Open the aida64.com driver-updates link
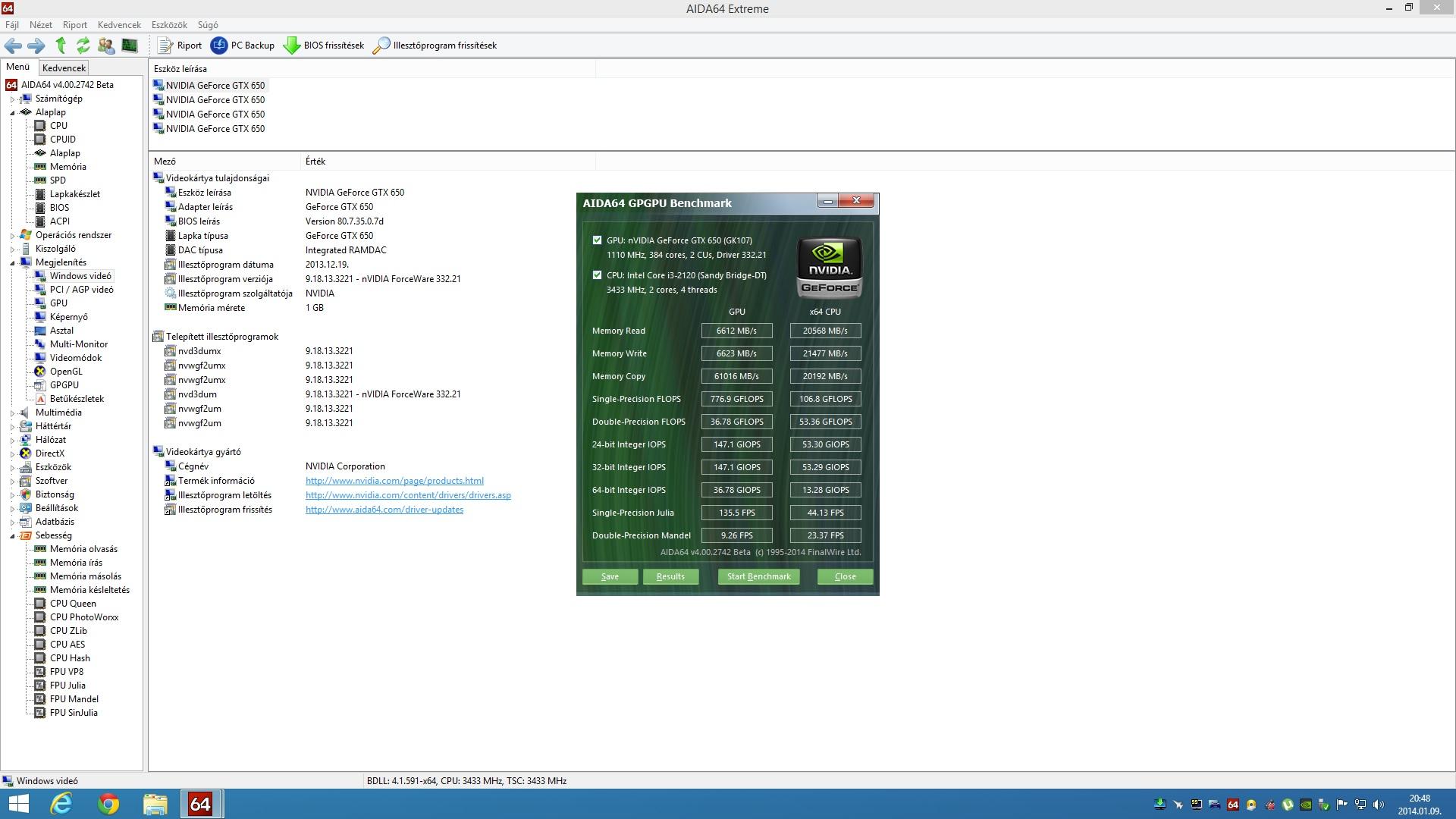Image resolution: width=1456 pixels, height=819 pixels. pos(384,510)
